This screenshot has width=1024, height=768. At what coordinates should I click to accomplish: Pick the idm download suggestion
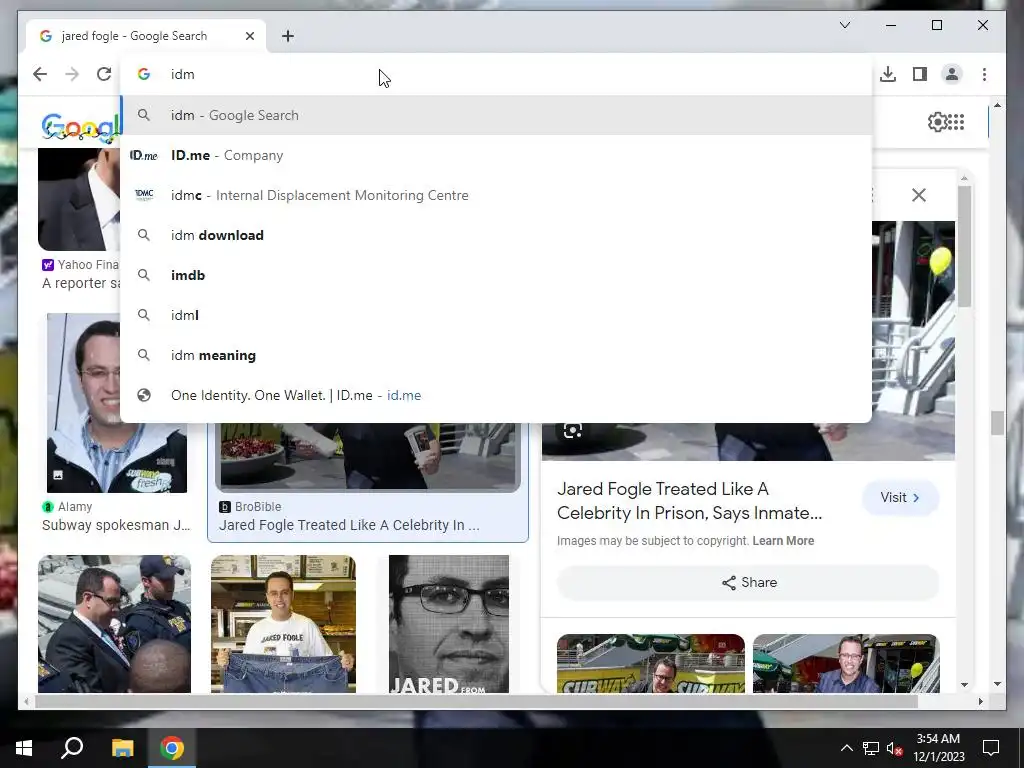496,235
